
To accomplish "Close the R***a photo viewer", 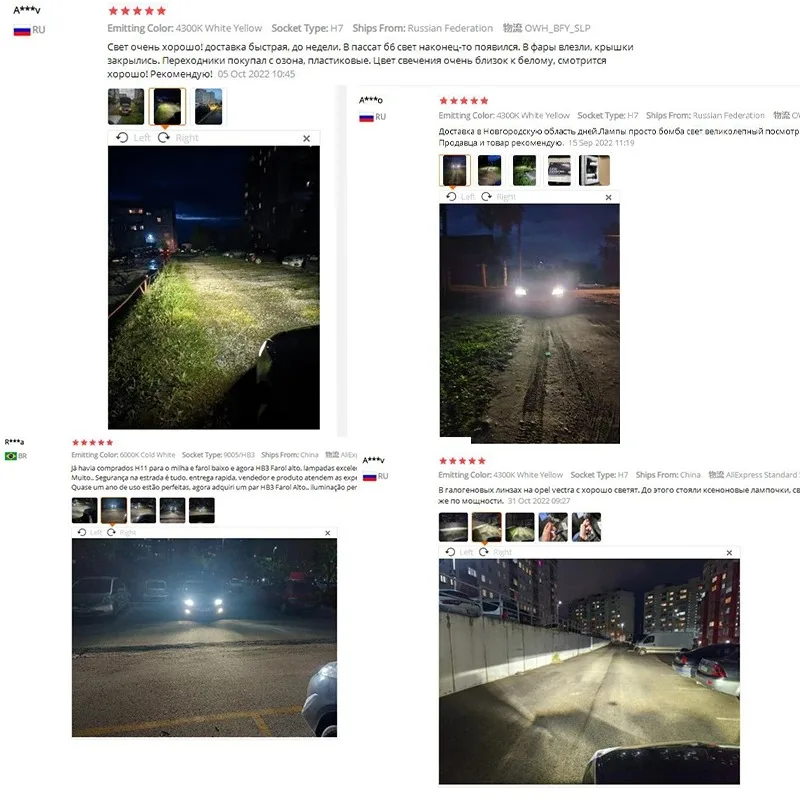I will [x=328, y=533].
